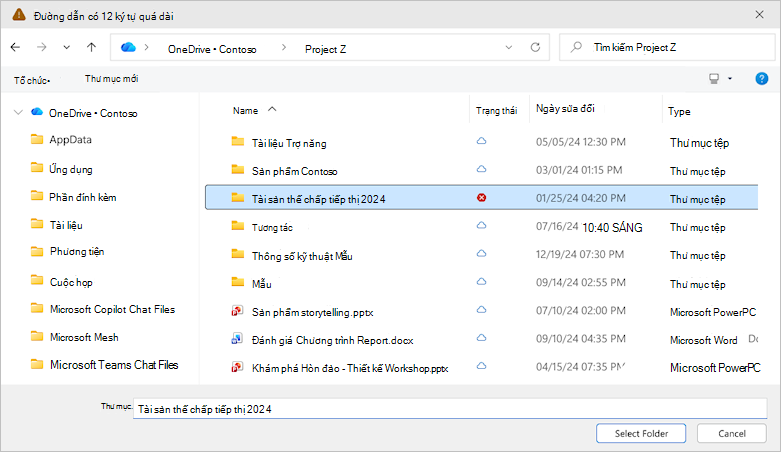Select Microsoft Copilot Chat Files in sidebar
The image size is (781, 452).
click(x=113, y=309)
